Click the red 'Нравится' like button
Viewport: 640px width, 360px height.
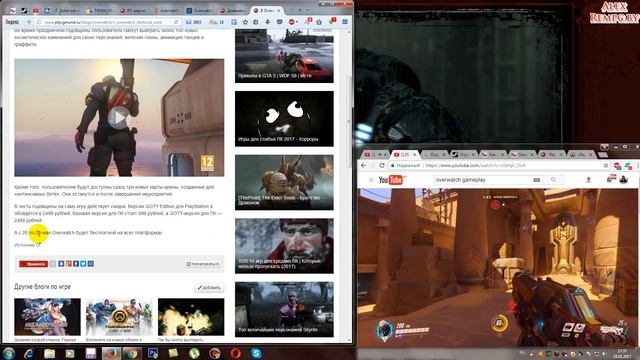(33, 264)
